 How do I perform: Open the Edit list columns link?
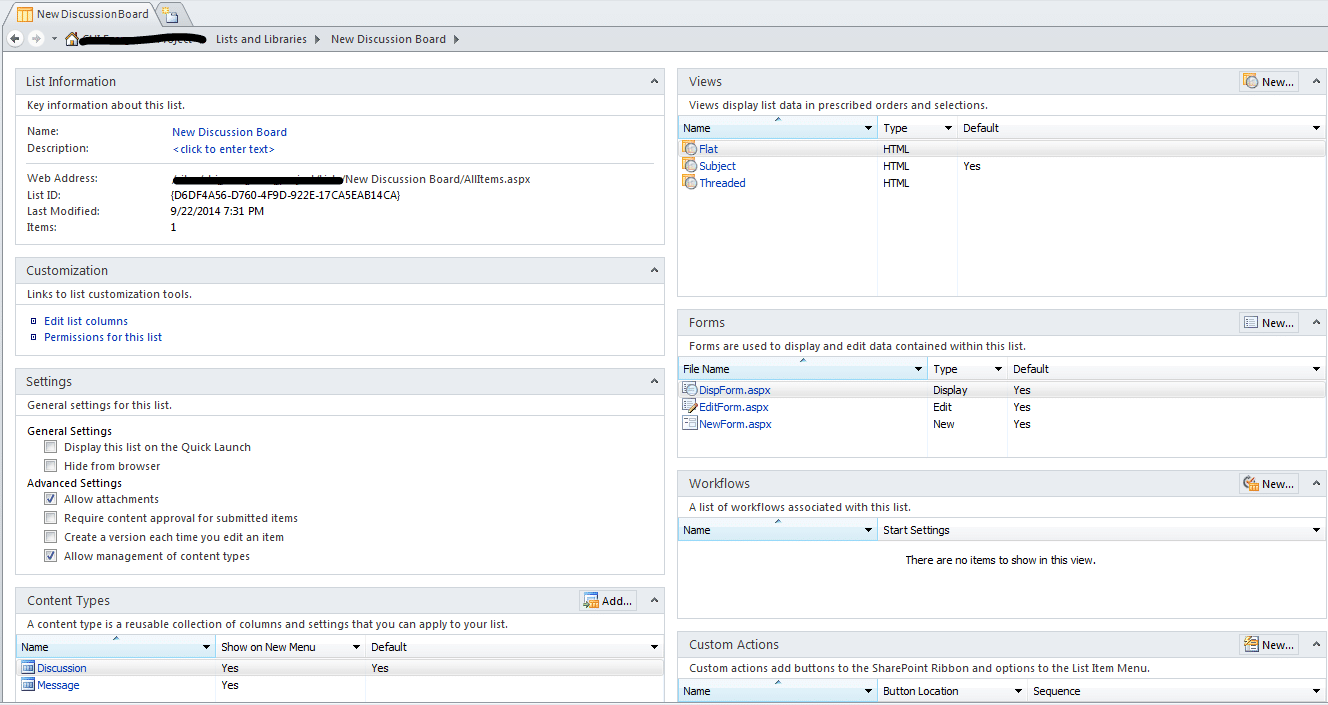pyautogui.click(x=86, y=321)
